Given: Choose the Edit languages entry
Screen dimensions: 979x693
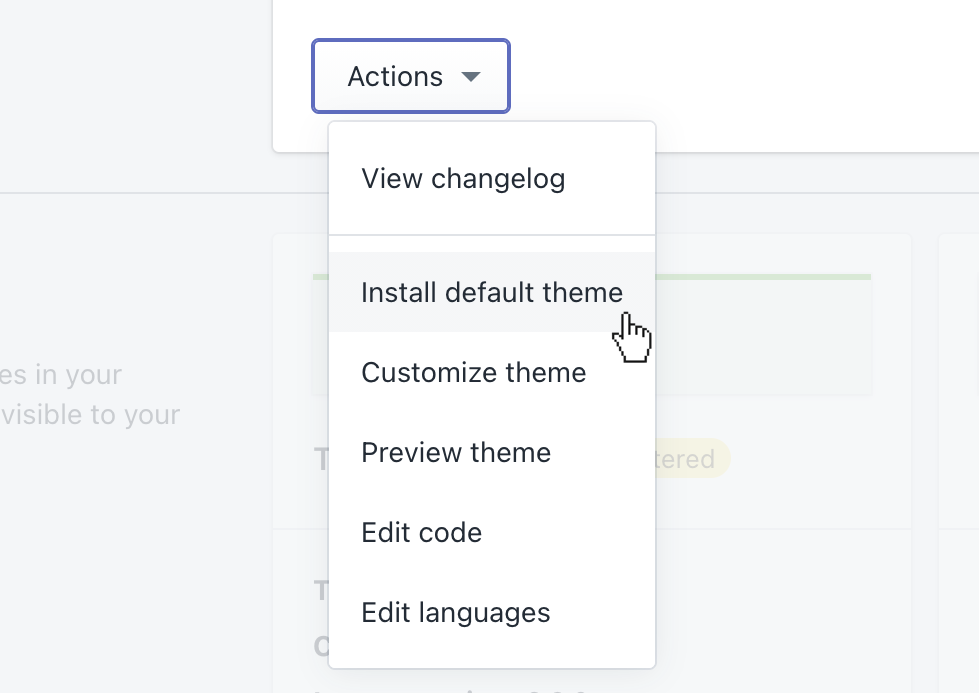Looking at the screenshot, I should pyautogui.click(x=455, y=612).
